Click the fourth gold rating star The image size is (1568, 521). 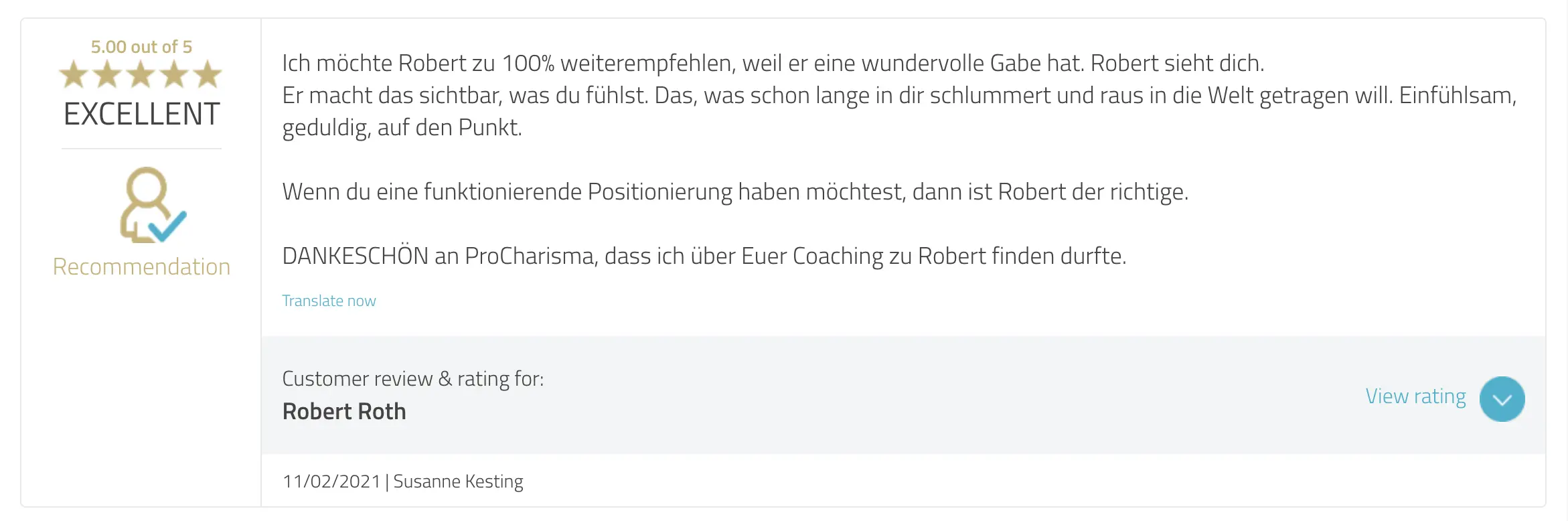click(174, 74)
